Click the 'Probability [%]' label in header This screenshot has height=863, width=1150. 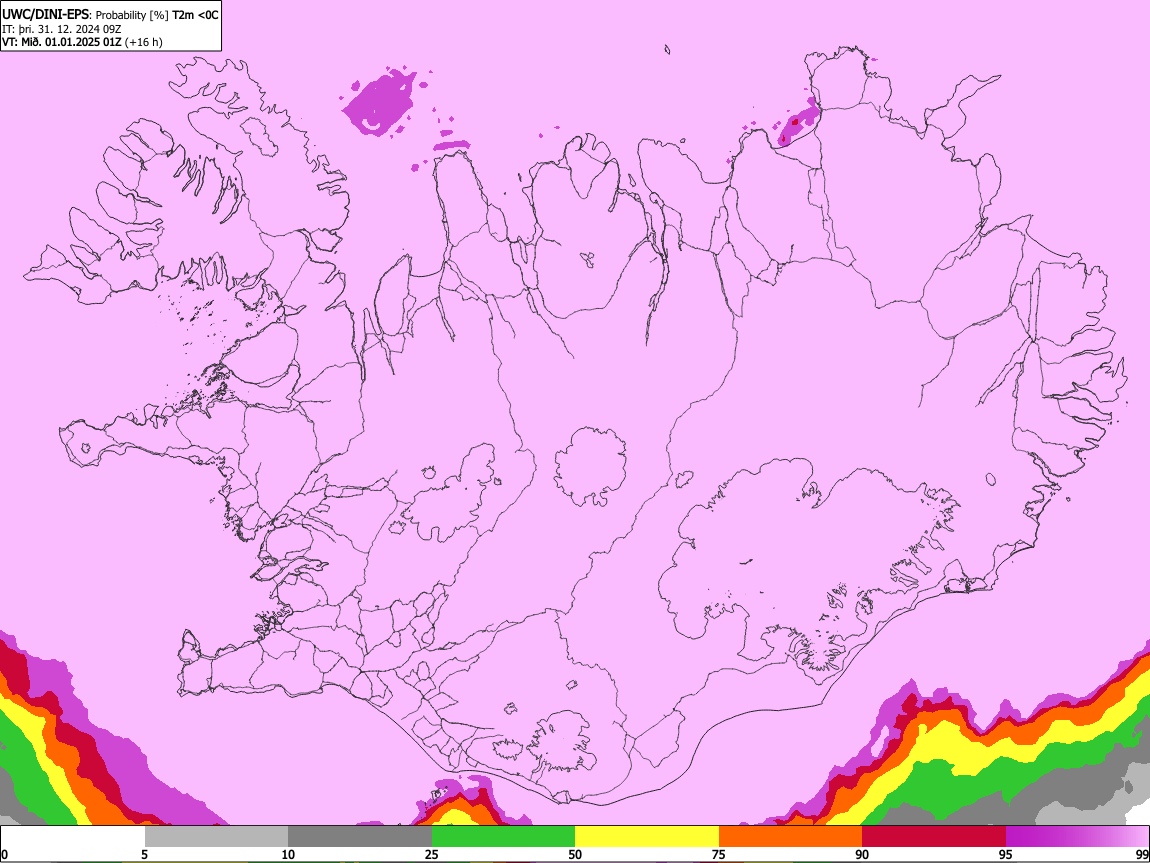coord(132,15)
